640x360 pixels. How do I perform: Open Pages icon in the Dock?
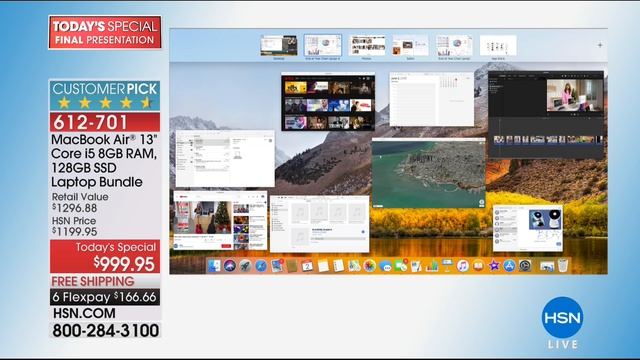pyautogui.click(x=416, y=266)
